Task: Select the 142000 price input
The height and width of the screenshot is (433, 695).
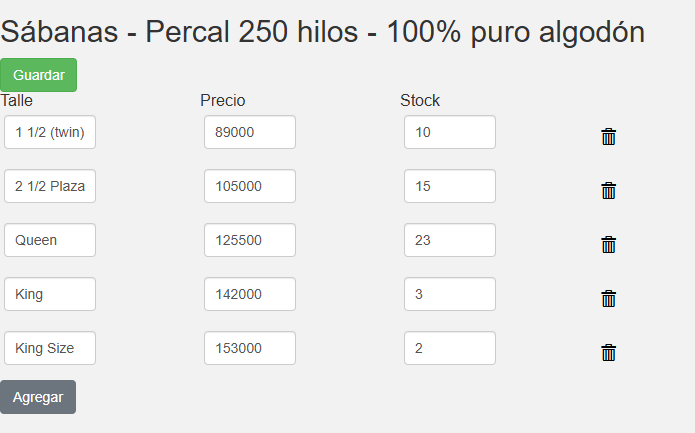Action: coord(250,294)
